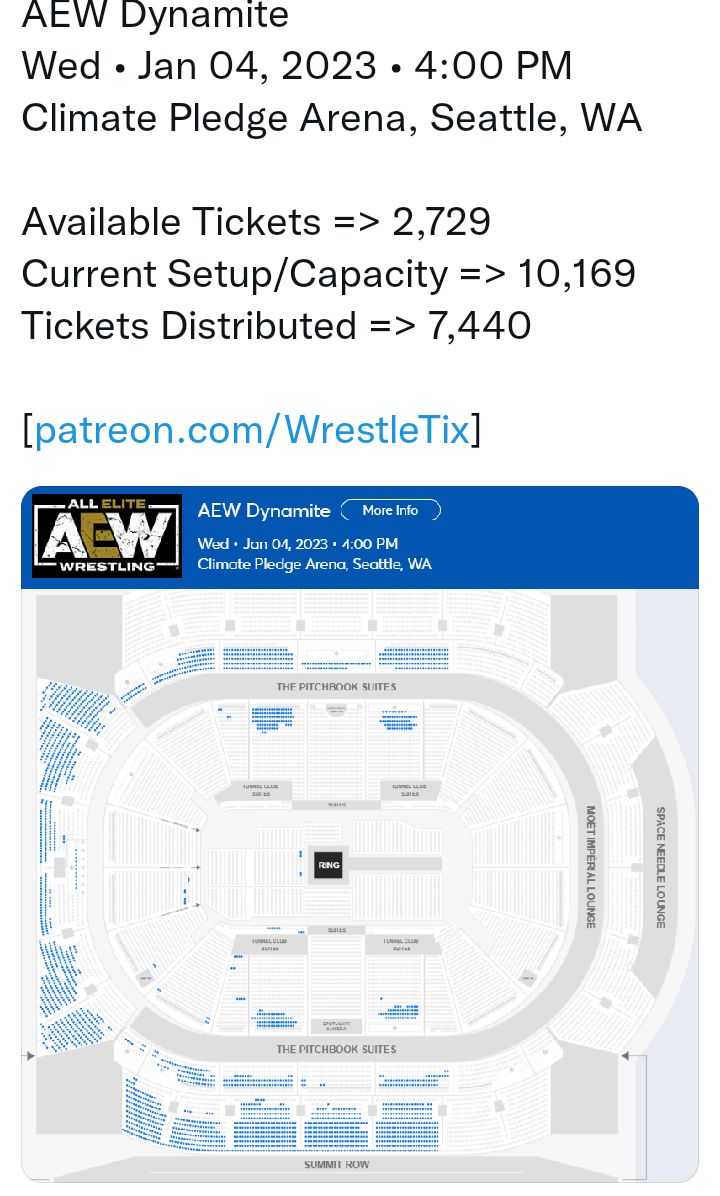The image size is (720, 1196).
Task: Open the patreon.com/WrestleTix link
Action: (252, 429)
